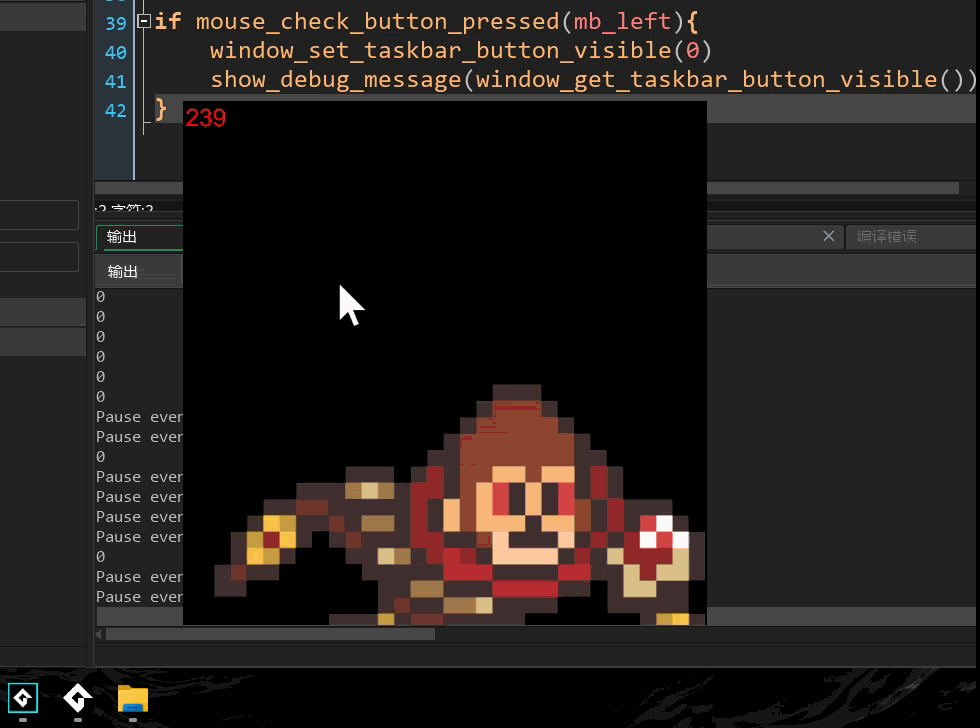Select the inner 输出 sub-tab
Image resolution: width=980 pixels, height=728 pixels.
(x=138, y=271)
